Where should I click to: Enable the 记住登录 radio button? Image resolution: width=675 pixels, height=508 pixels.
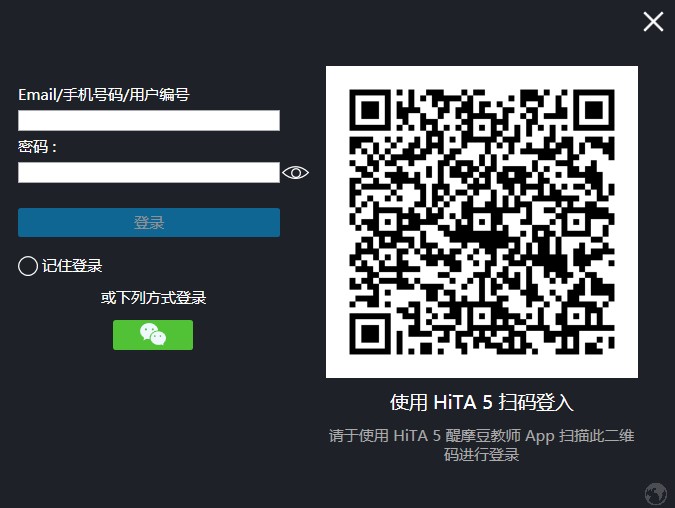pyautogui.click(x=28, y=266)
